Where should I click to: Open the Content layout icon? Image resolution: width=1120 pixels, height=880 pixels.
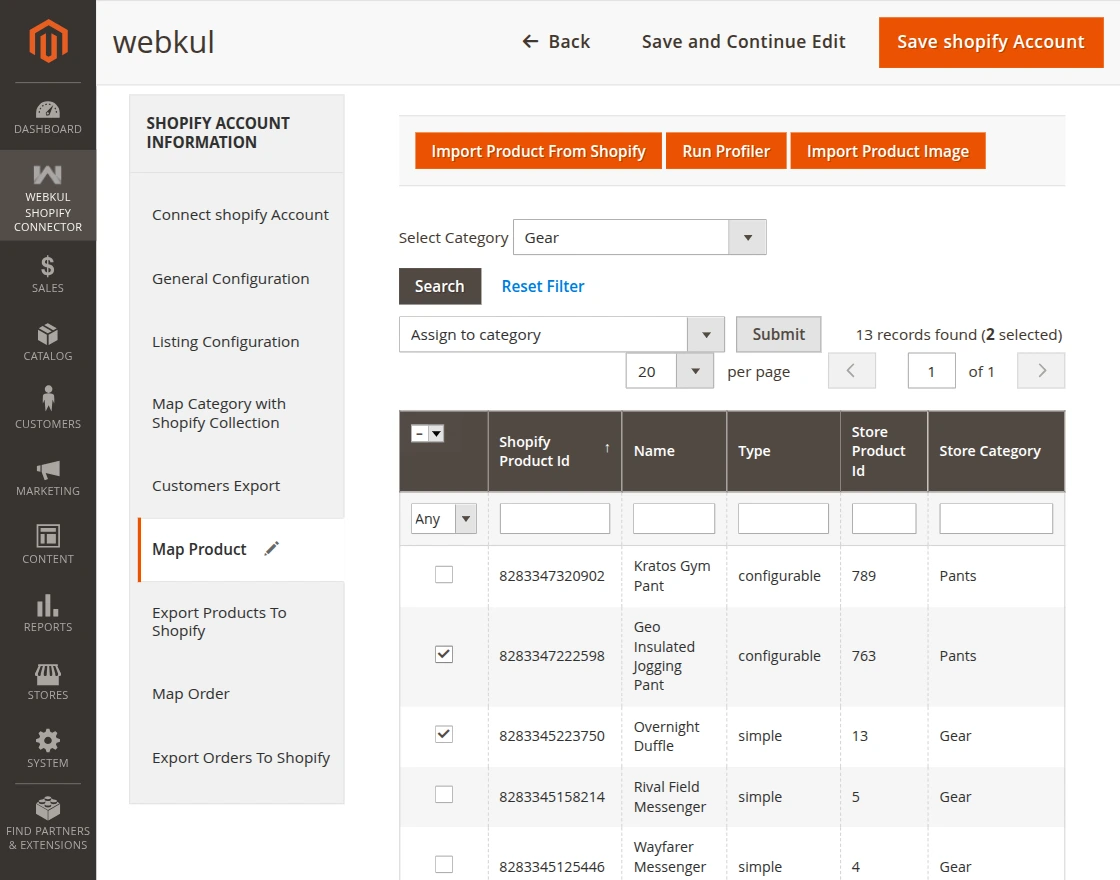pyautogui.click(x=48, y=536)
